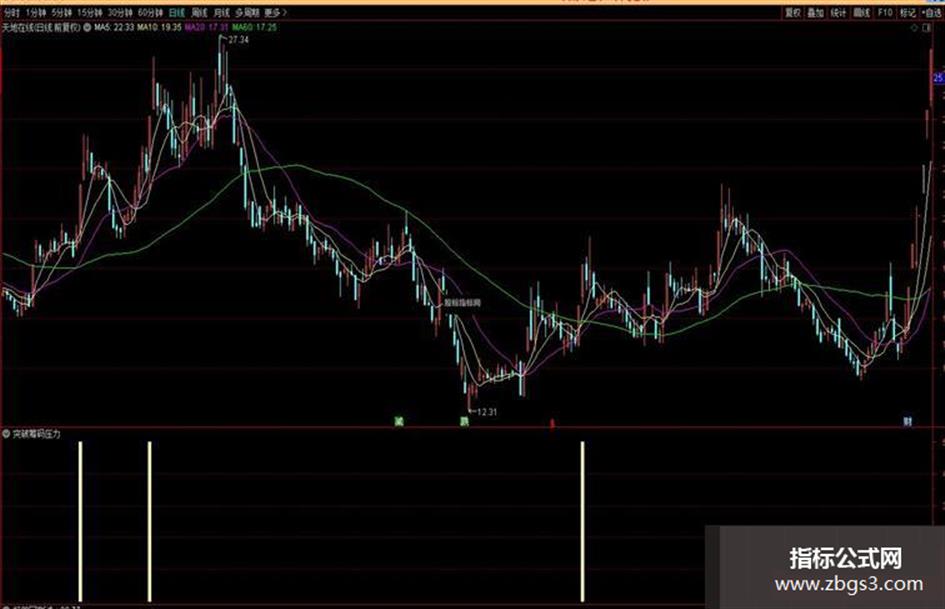The width and height of the screenshot is (945, 609).
Task: Click the purple MA20 indicator value
Action: click(x=207, y=28)
